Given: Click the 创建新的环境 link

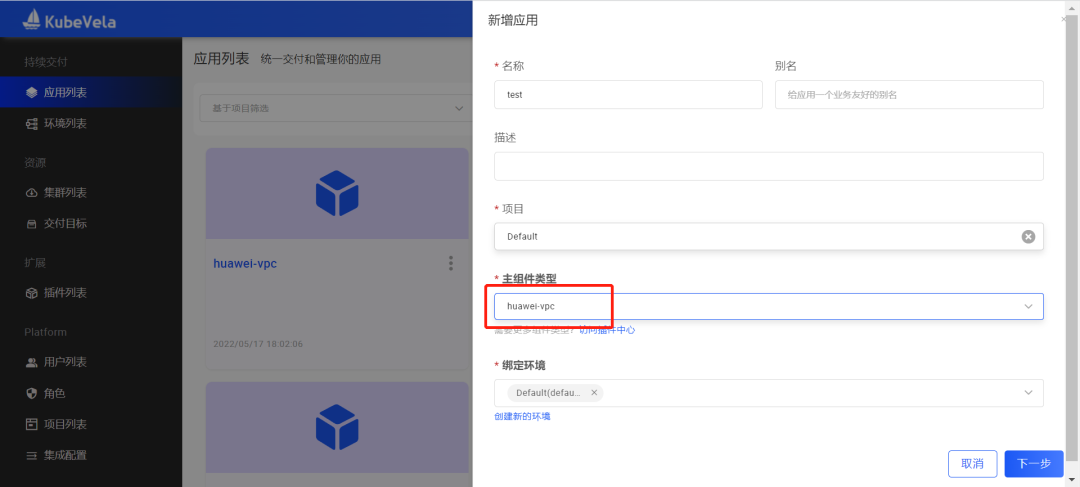Looking at the screenshot, I should 522,416.
